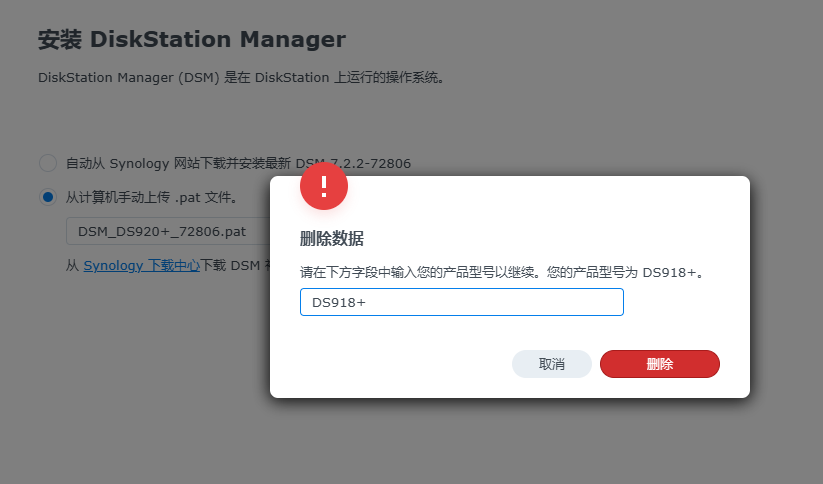823x484 pixels.
Task: Select the manual .pat upload radio option
Action: click(48, 197)
